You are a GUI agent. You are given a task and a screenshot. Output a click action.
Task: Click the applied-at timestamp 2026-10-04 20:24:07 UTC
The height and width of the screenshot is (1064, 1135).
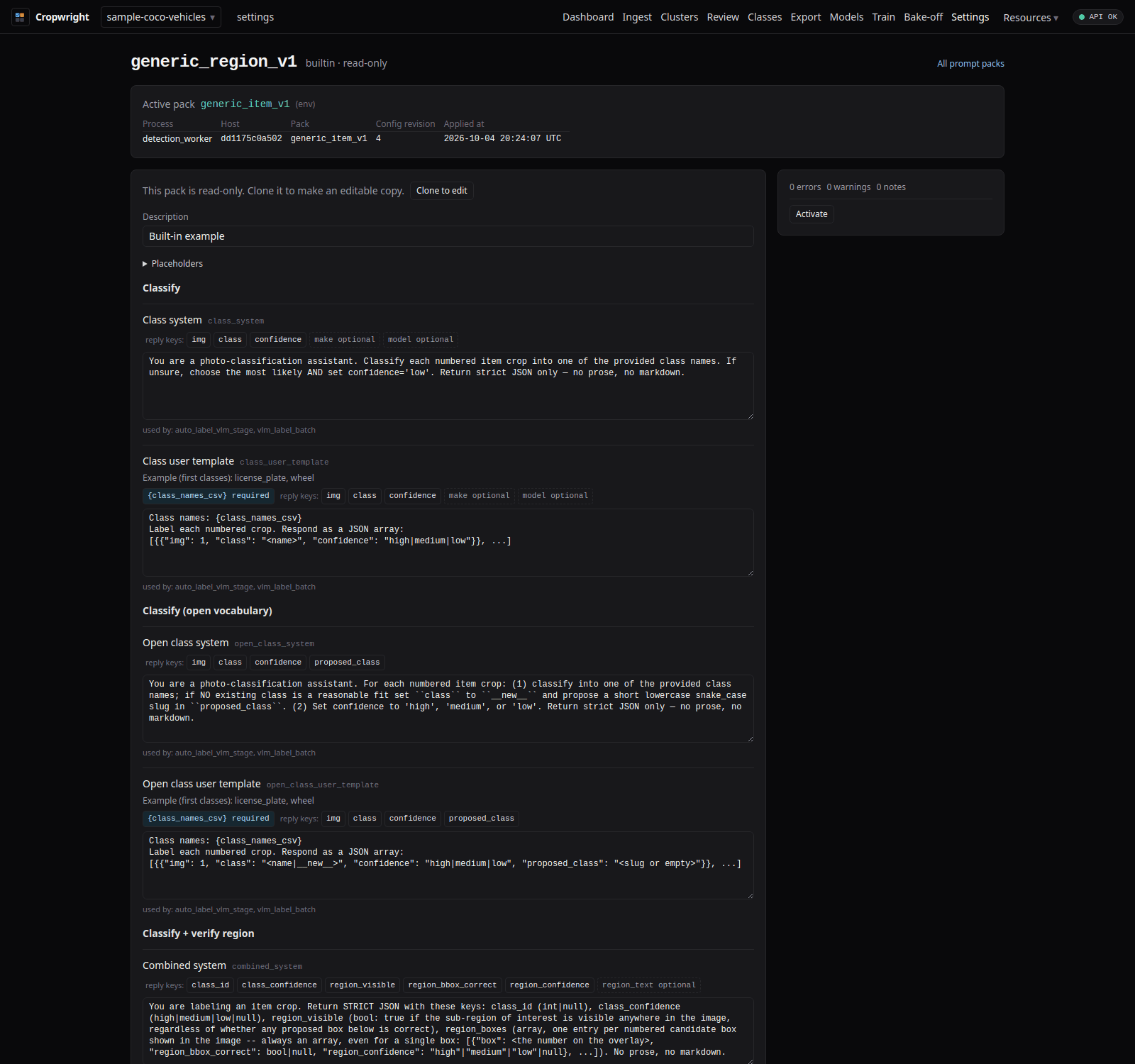[502, 139]
